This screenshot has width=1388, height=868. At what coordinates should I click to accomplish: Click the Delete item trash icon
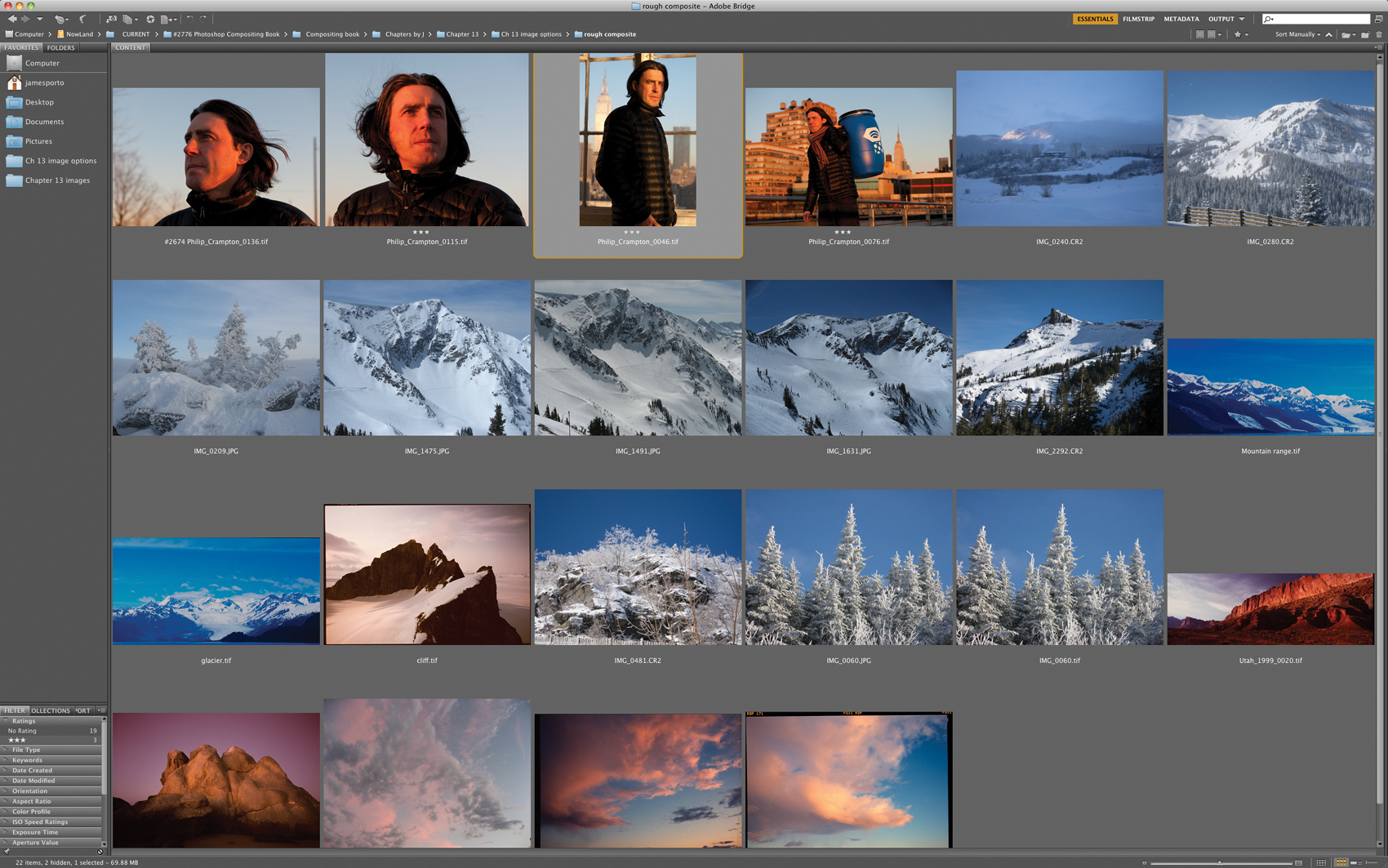pos(1379,34)
